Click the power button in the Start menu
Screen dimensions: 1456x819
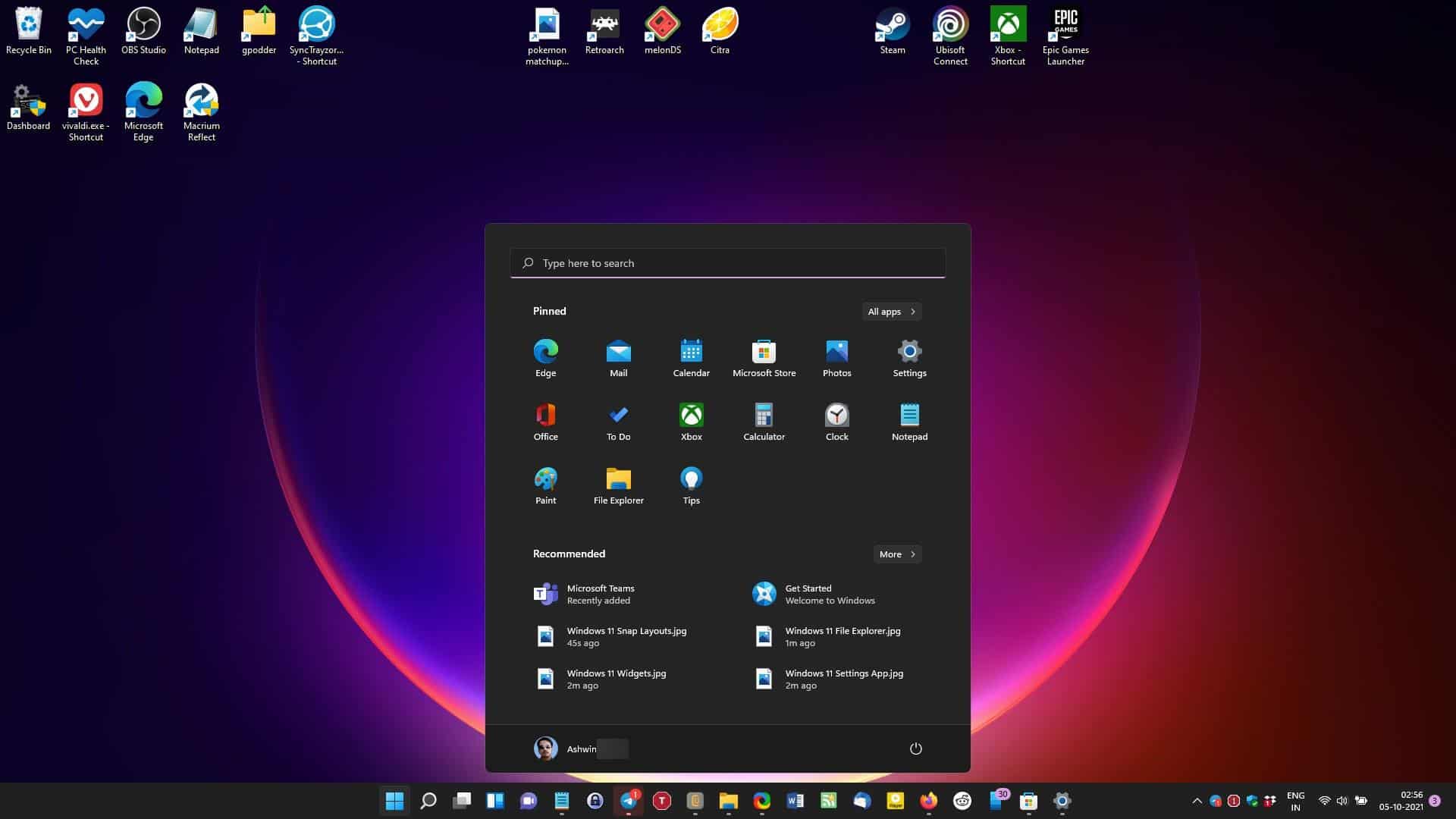pos(915,748)
